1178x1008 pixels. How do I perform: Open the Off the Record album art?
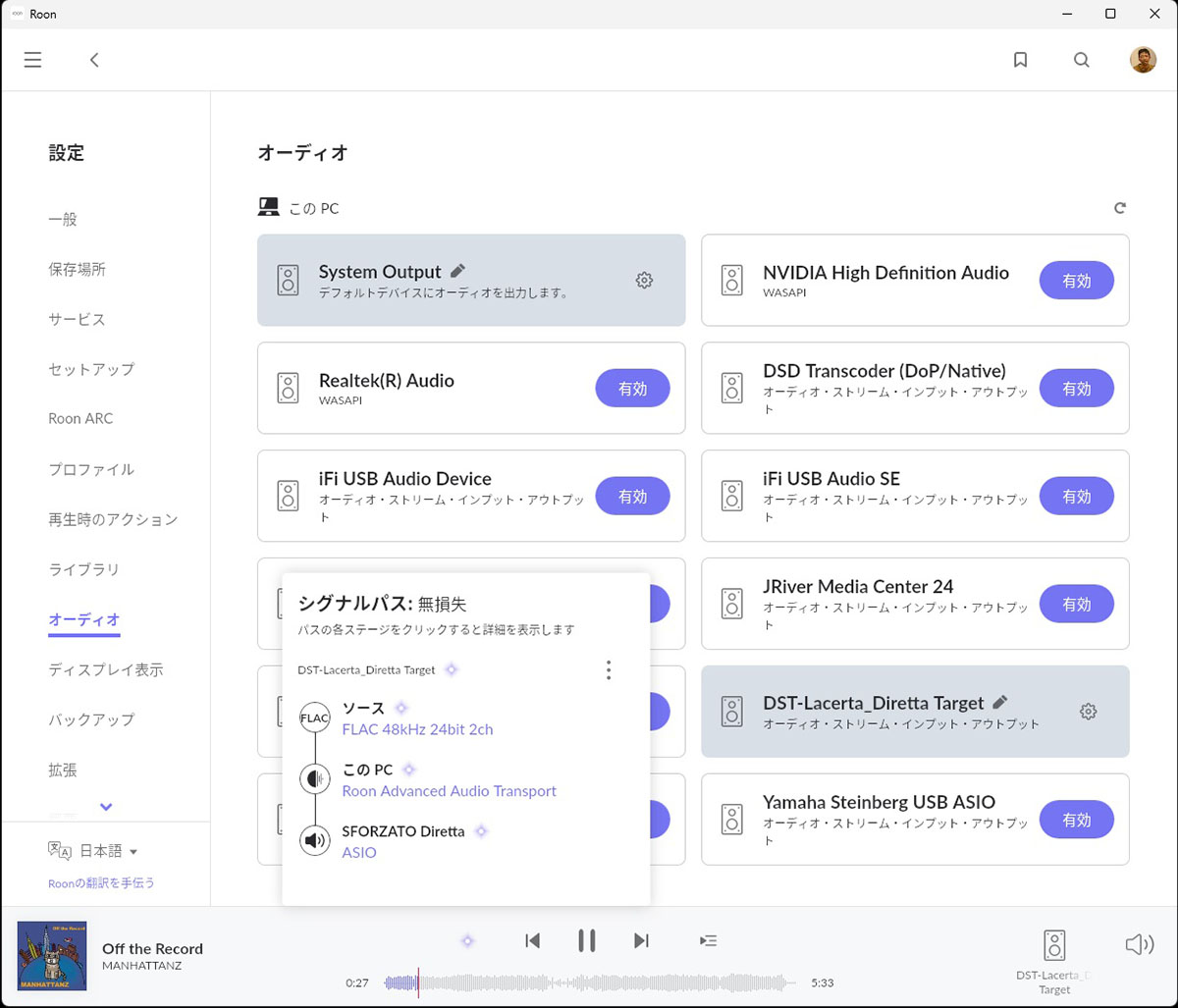[x=52, y=956]
